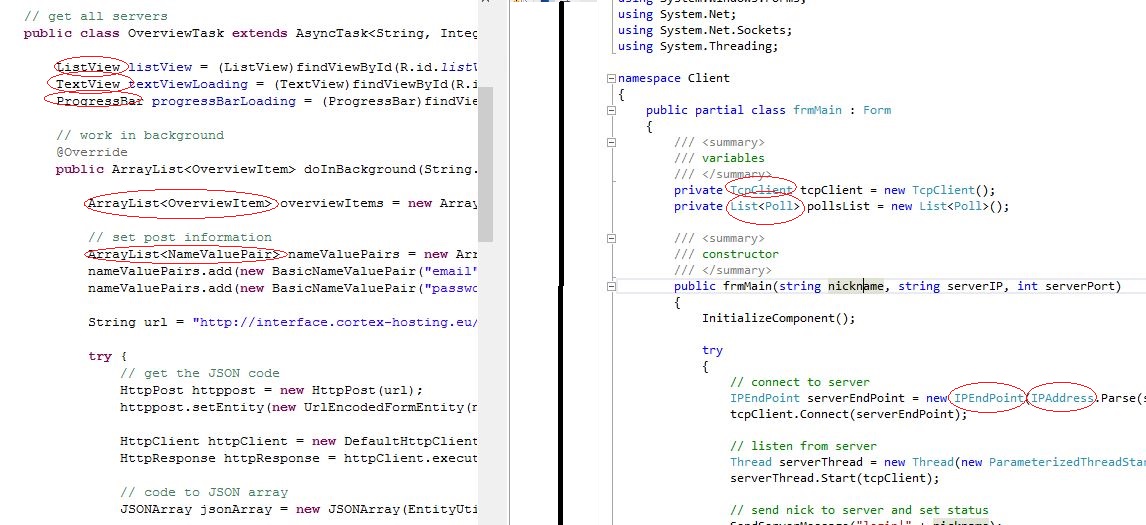The image size is (1146, 525).
Task: Click the 'progressBarLoading' variable name
Action: [x=224, y=101]
